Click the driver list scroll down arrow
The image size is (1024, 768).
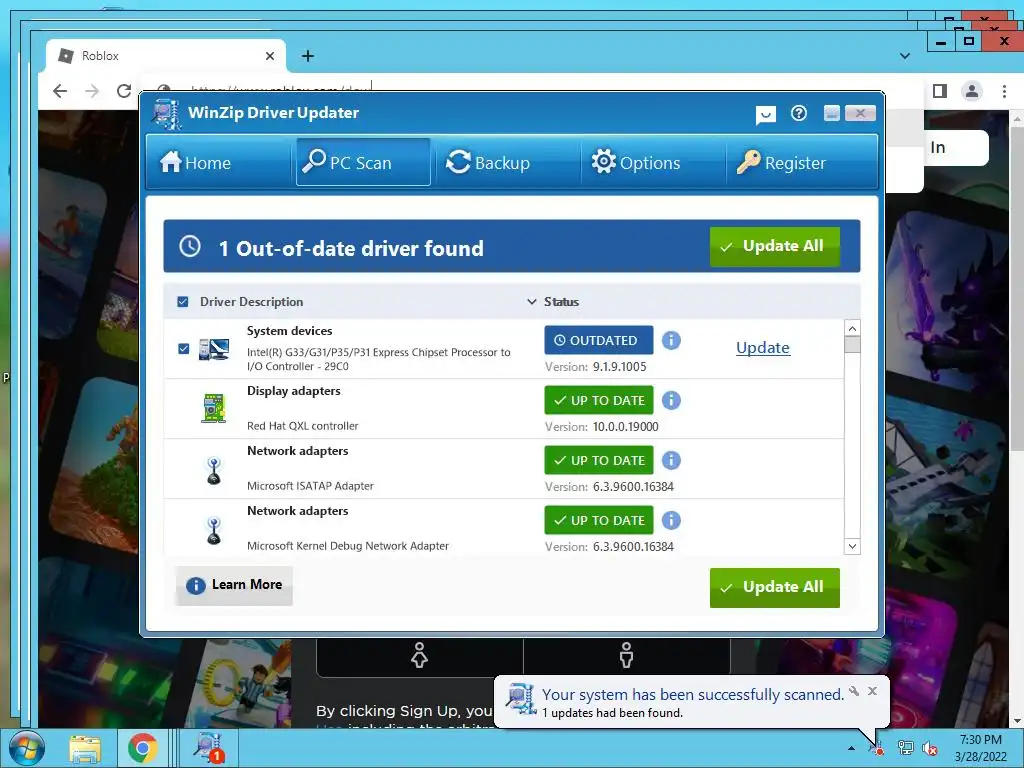(852, 546)
